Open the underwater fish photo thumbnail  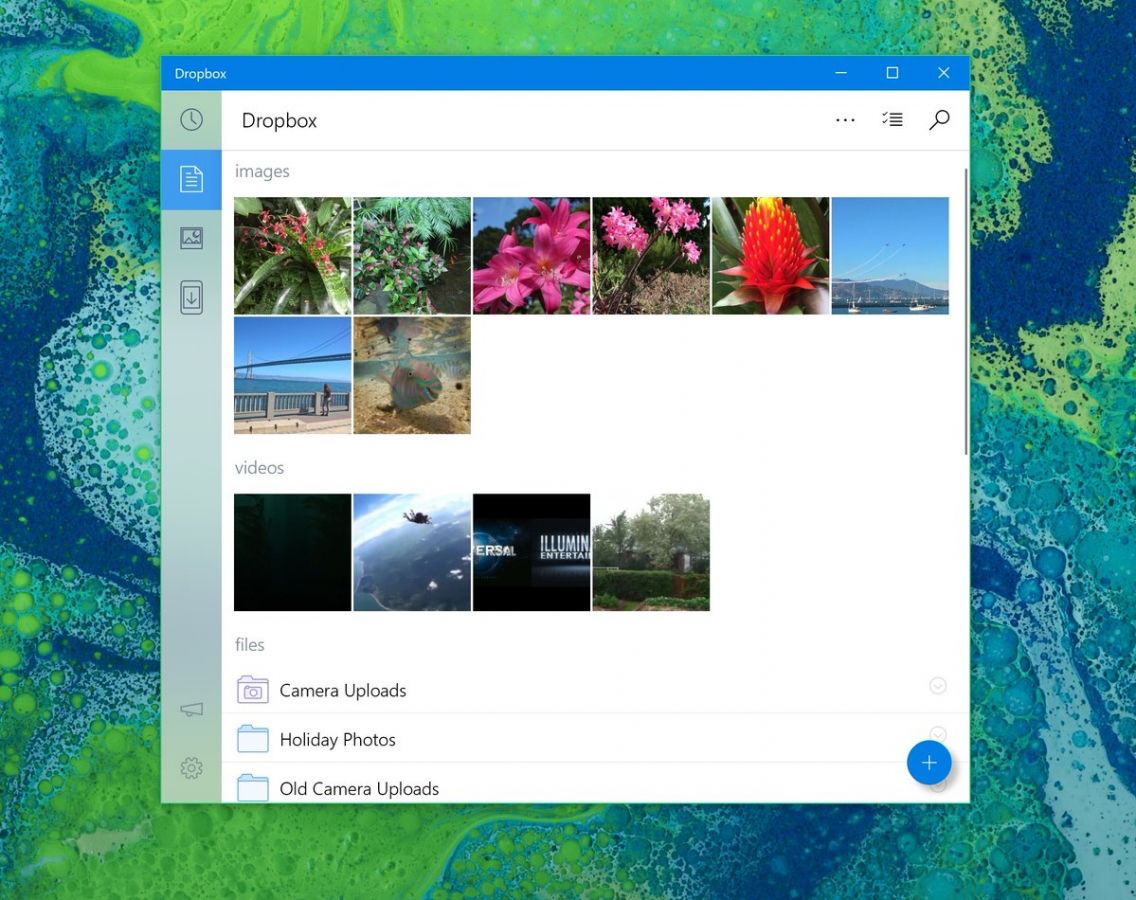(x=412, y=375)
